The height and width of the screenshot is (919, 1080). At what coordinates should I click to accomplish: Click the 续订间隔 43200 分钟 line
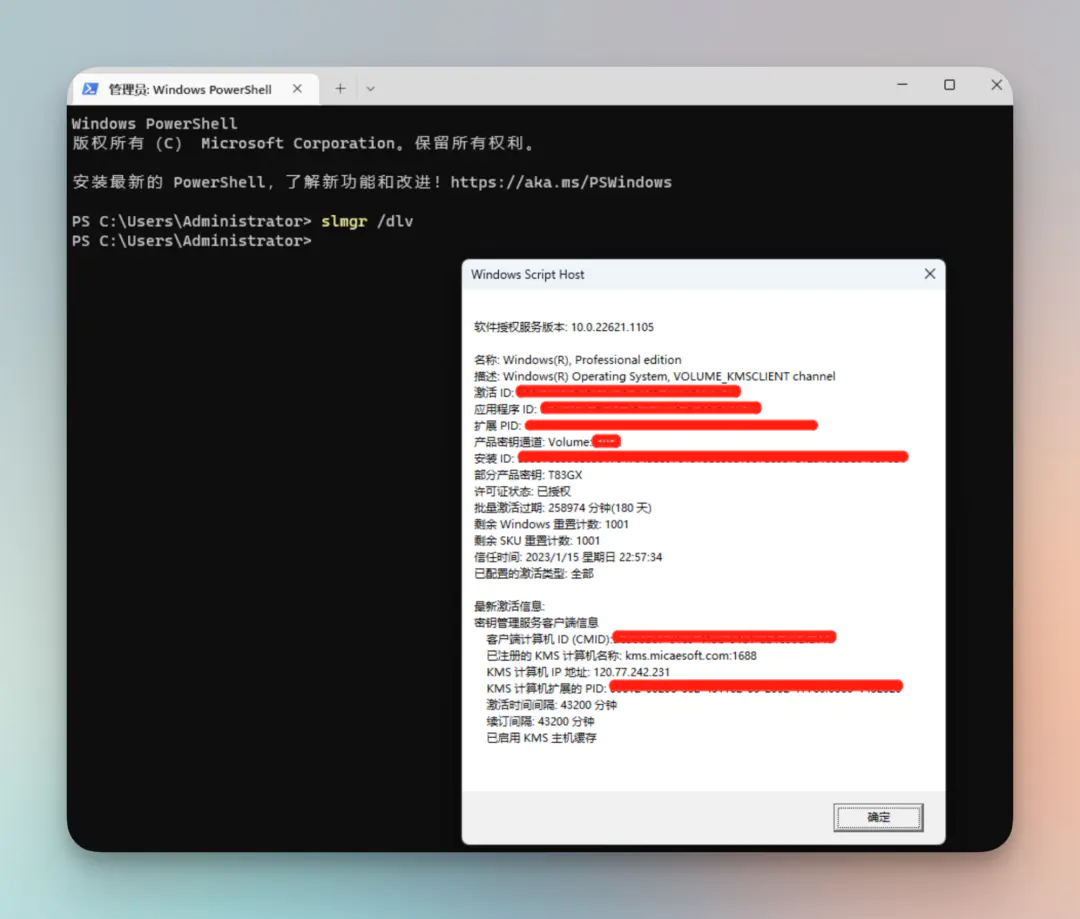pos(540,721)
